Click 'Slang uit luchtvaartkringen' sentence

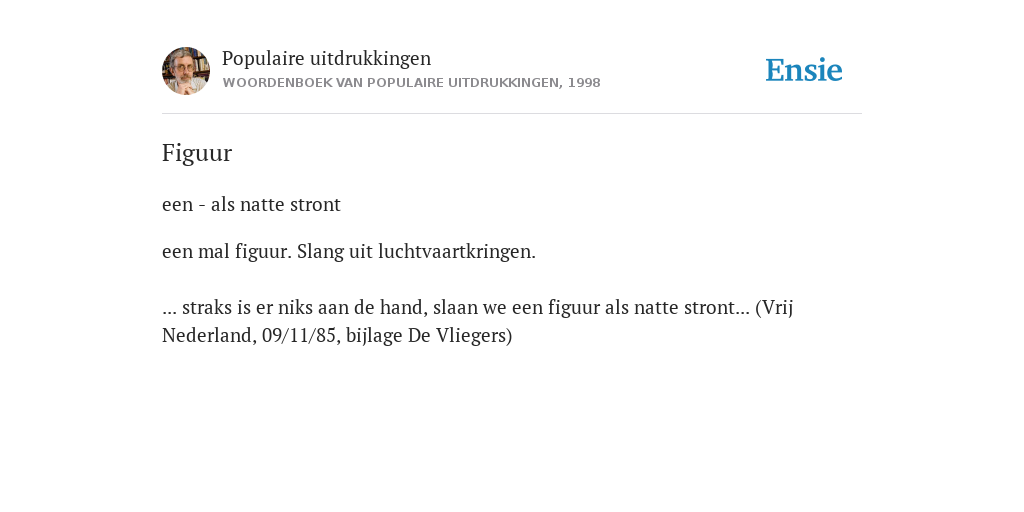click(x=416, y=251)
